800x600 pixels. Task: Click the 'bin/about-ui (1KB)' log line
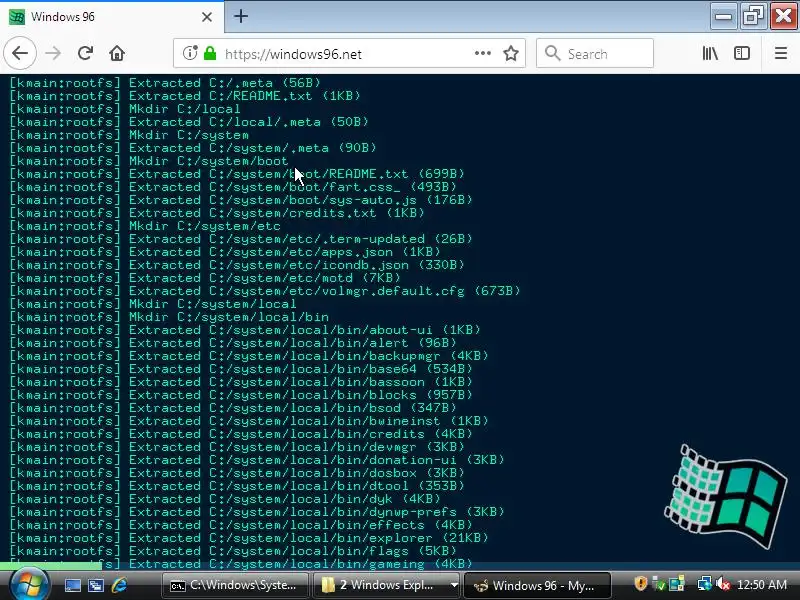tap(245, 330)
